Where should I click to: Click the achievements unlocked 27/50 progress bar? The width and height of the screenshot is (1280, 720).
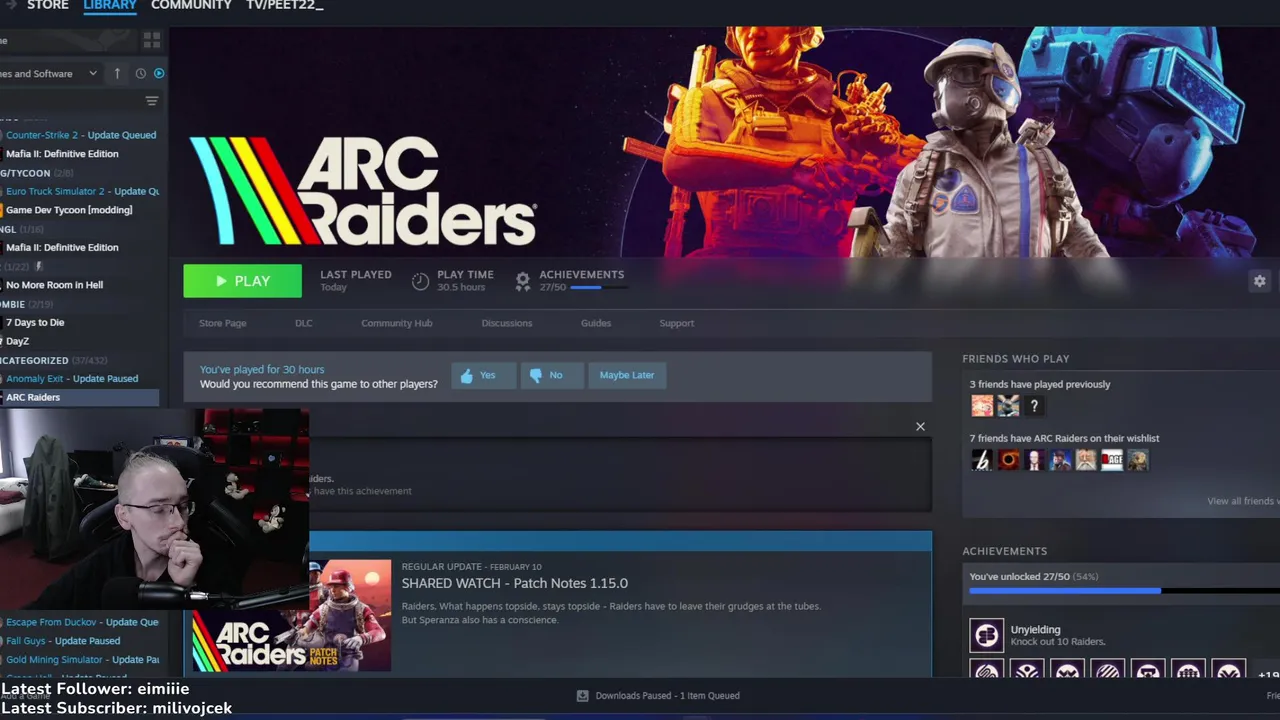[x=1124, y=591]
